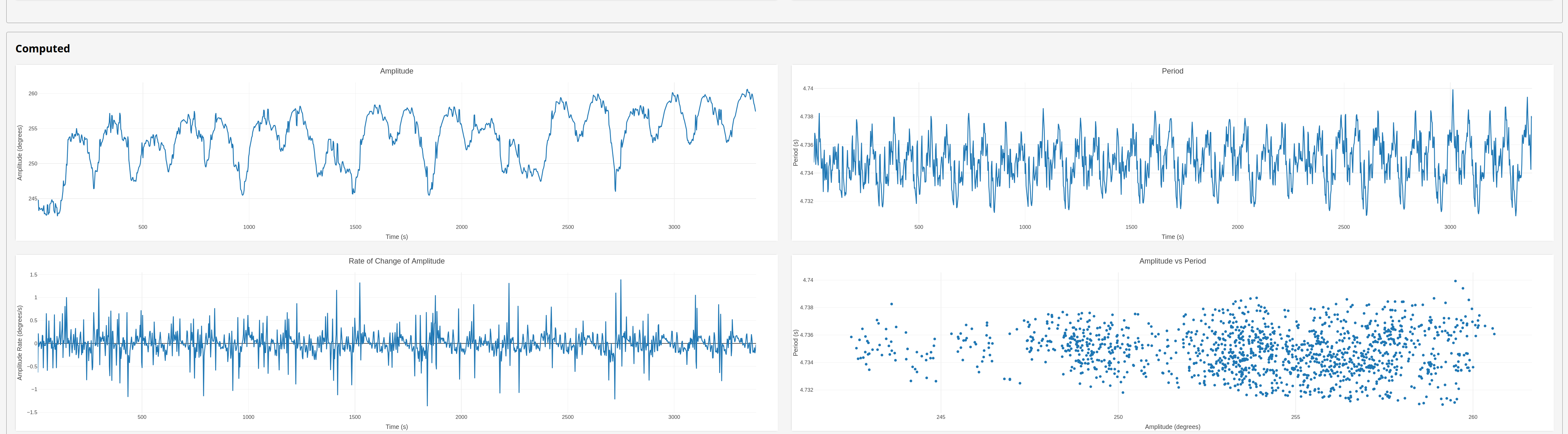Click the 2500 tick on Amplitude chart x-axis
The width and height of the screenshot is (1568, 434).
(567, 227)
